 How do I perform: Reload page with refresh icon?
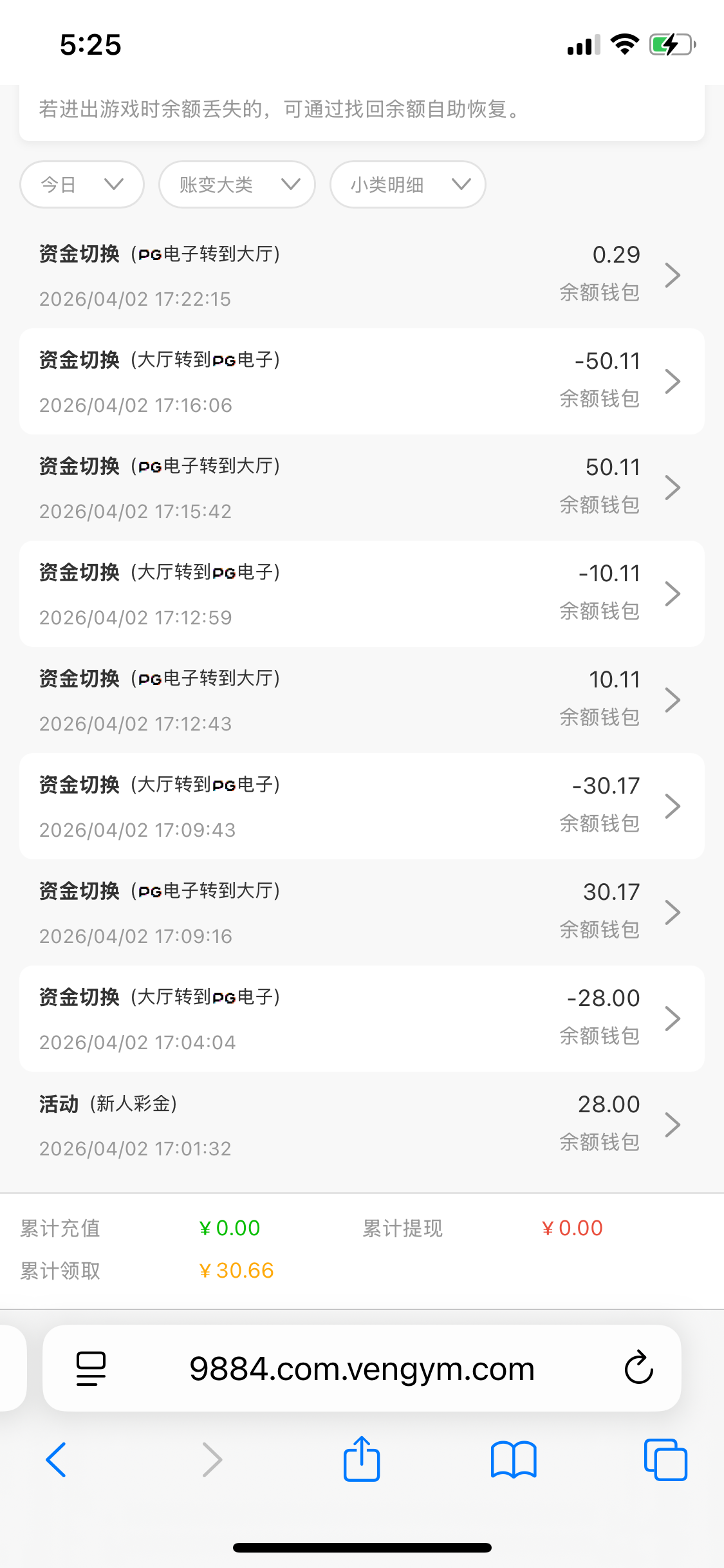[x=638, y=1368]
